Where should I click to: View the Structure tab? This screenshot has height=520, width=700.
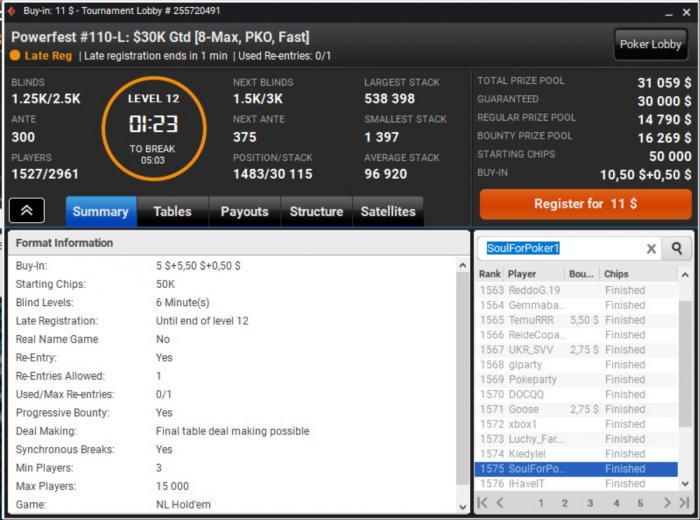[x=316, y=211]
